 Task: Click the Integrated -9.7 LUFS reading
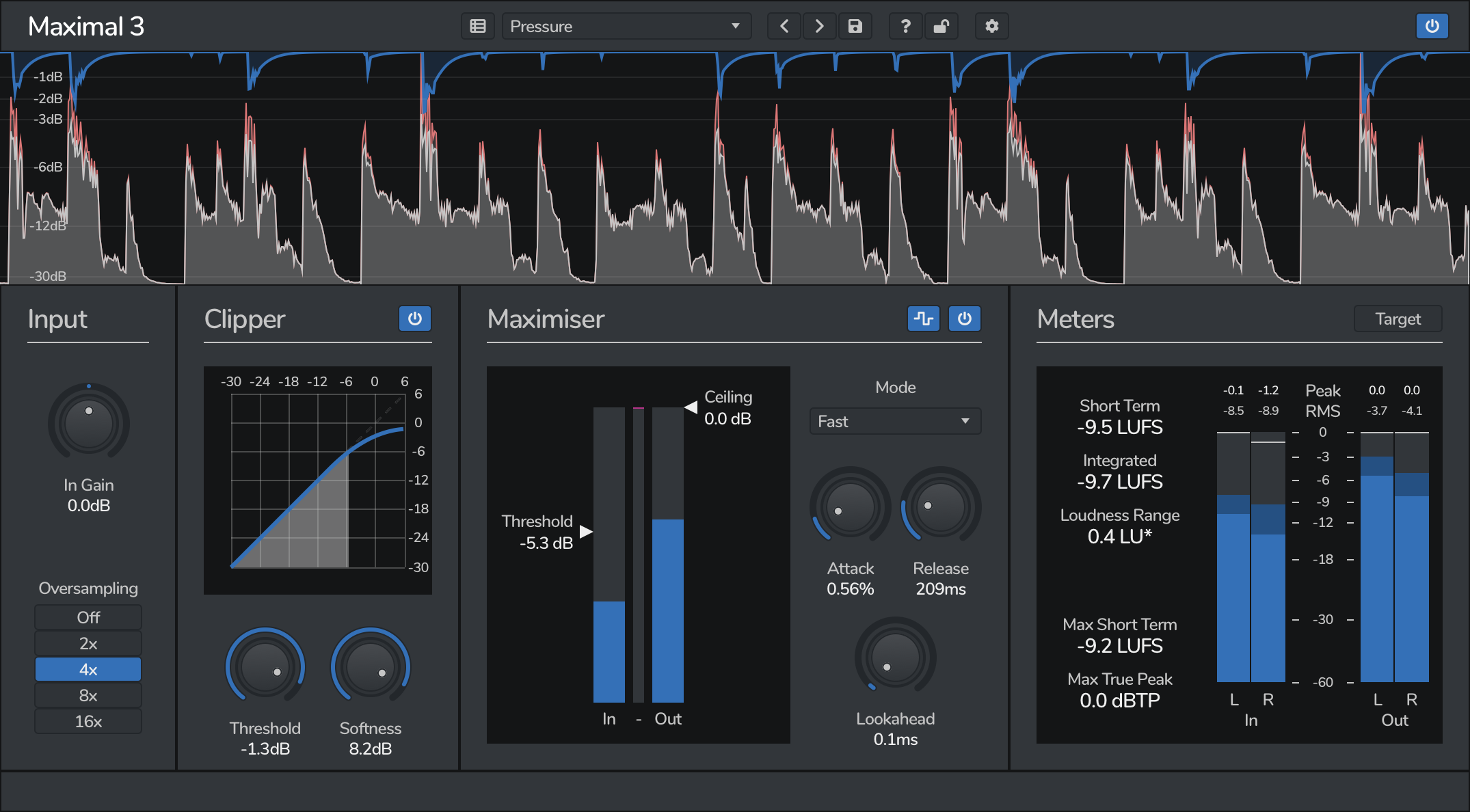click(1120, 482)
